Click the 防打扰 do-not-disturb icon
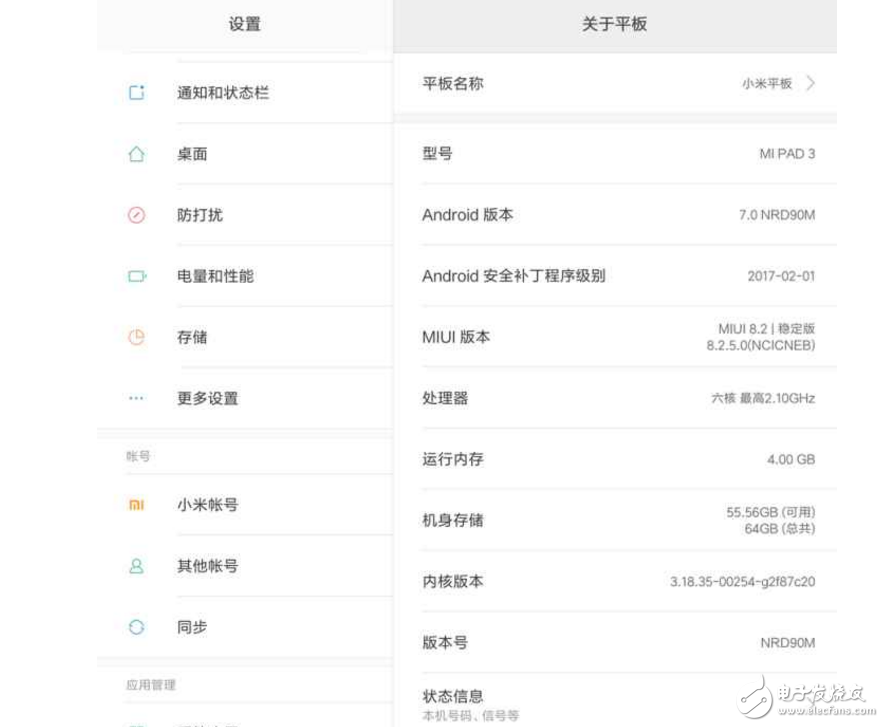Screen dimensions: 884x727 pyautogui.click(x=136, y=214)
